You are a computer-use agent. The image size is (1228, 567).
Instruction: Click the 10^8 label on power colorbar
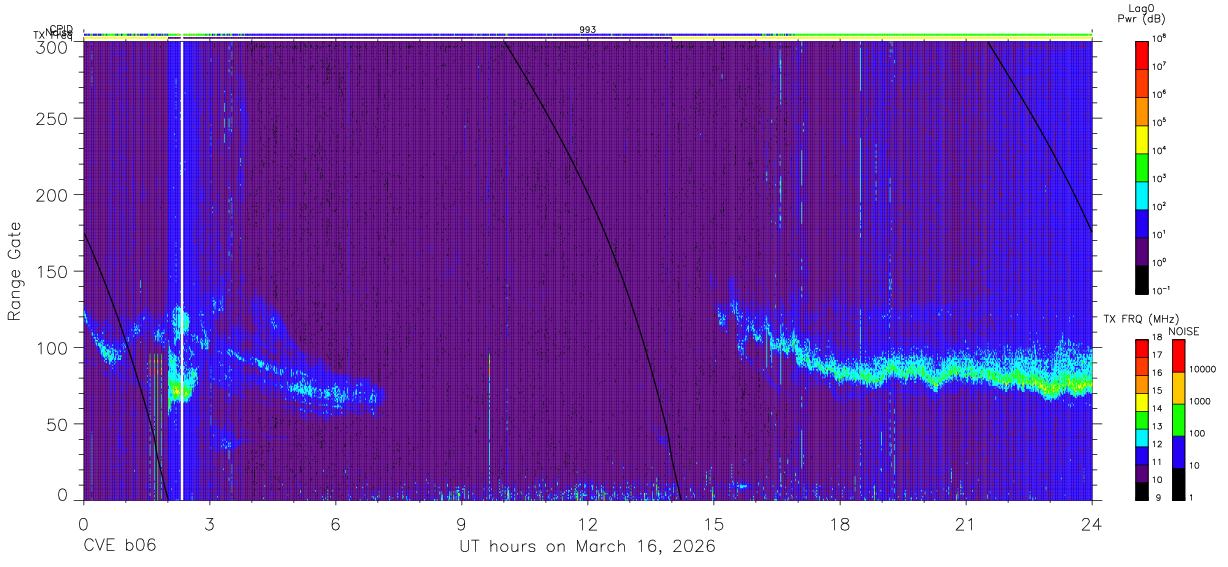coord(1161,38)
